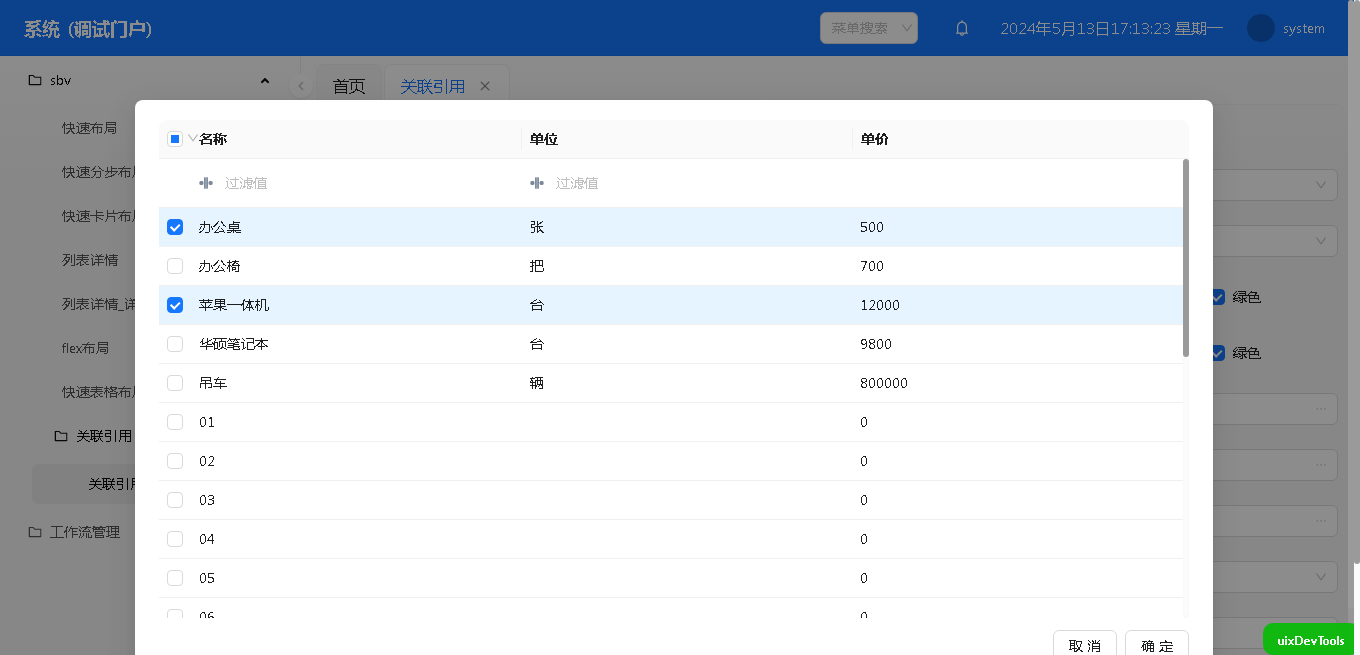Click the tab scroll-left arrow icon
The height and width of the screenshot is (655, 1360).
[x=301, y=87]
